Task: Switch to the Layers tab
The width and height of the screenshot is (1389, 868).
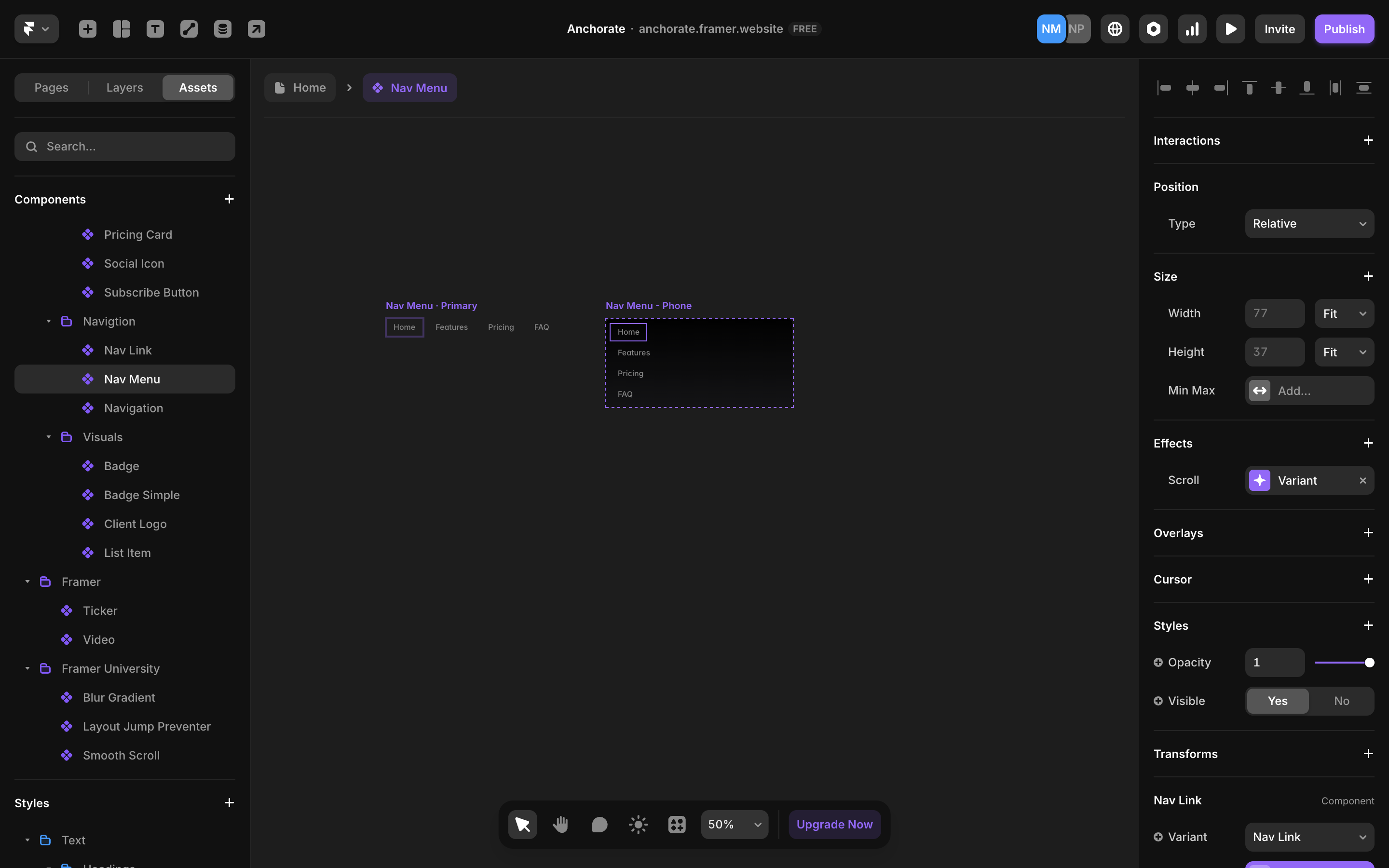Action: [124, 88]
